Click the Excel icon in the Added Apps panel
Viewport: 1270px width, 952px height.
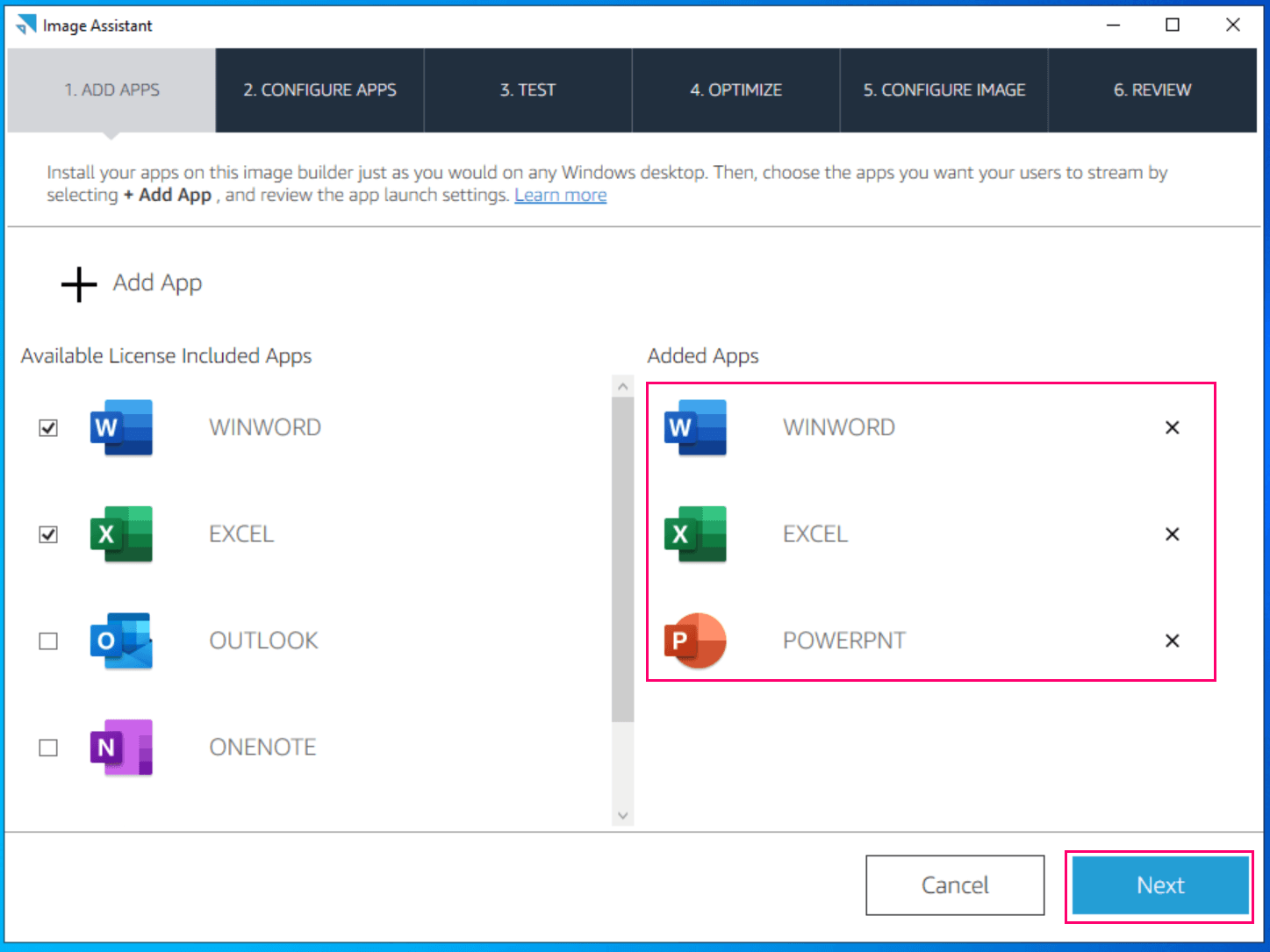click(694, 534)
